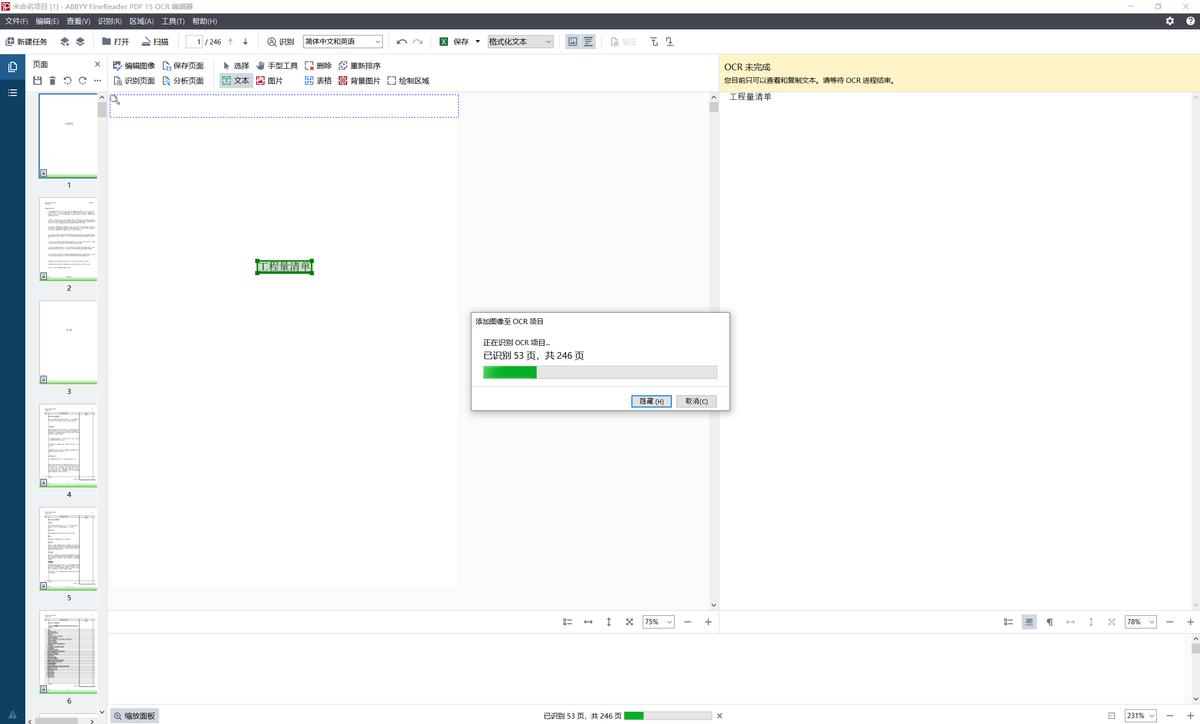The image size is (1200, 724).
Task: Toggle the image pane view button
Action: 572,42
